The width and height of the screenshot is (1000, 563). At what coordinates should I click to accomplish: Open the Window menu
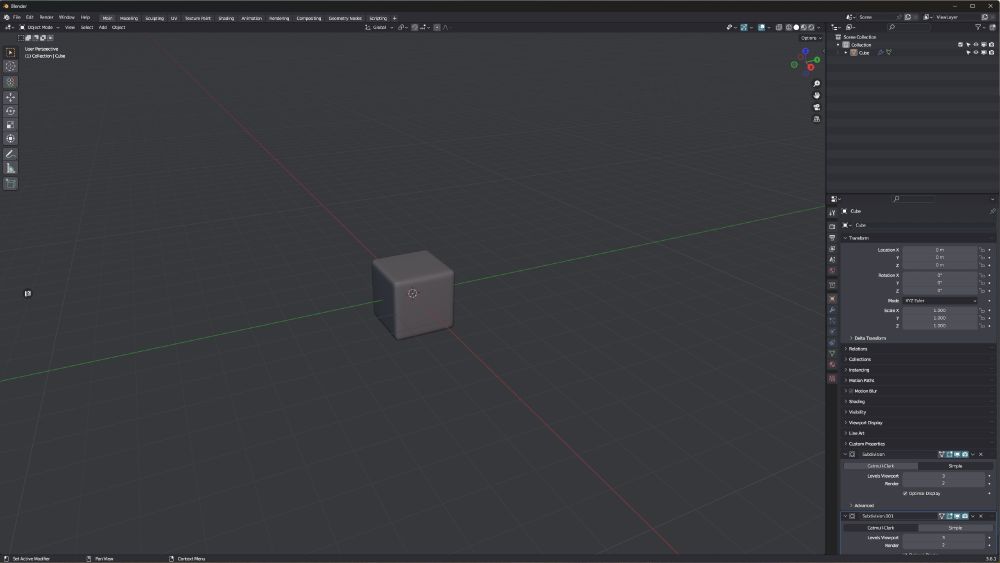point(66,17)
